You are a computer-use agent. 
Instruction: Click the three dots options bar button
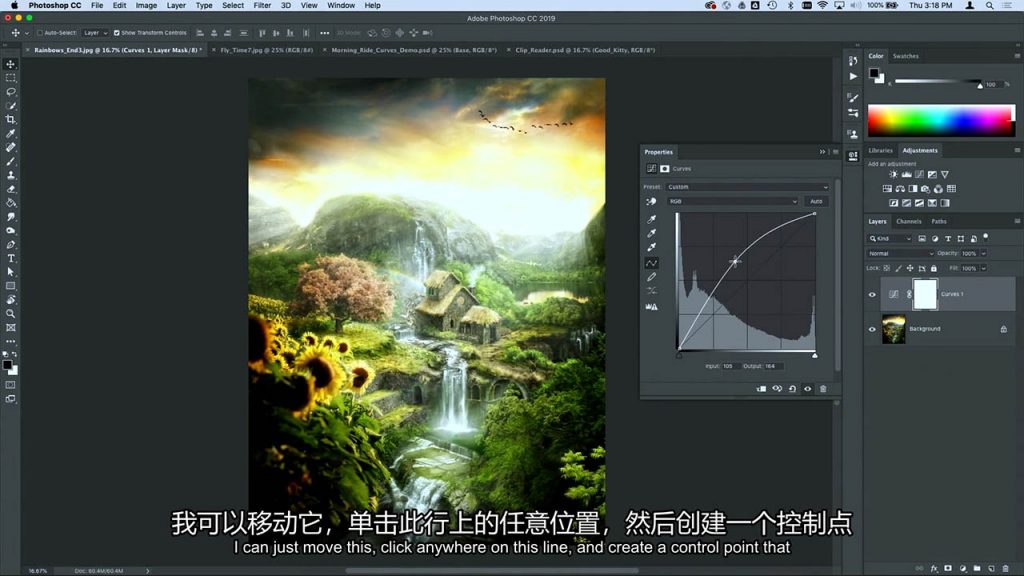[x=325, y=33]
